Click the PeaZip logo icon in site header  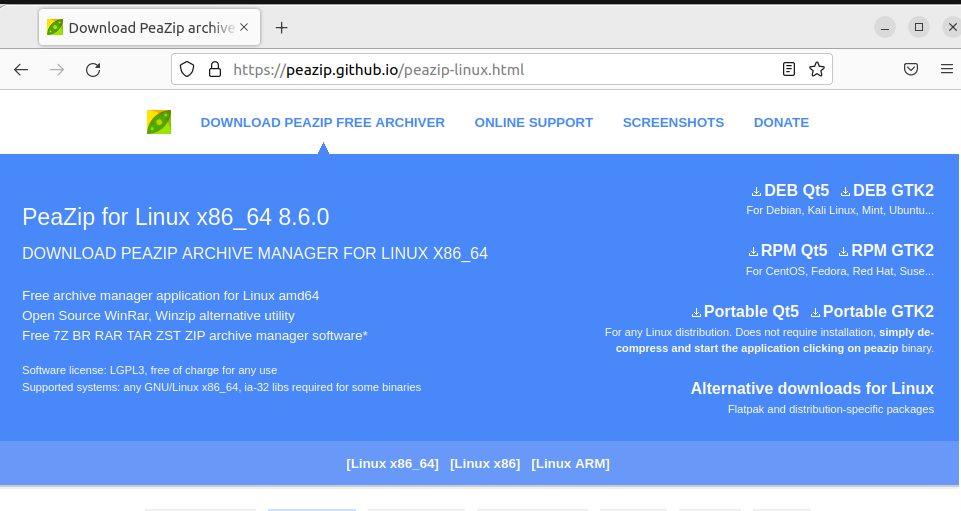tap(159, 123)
